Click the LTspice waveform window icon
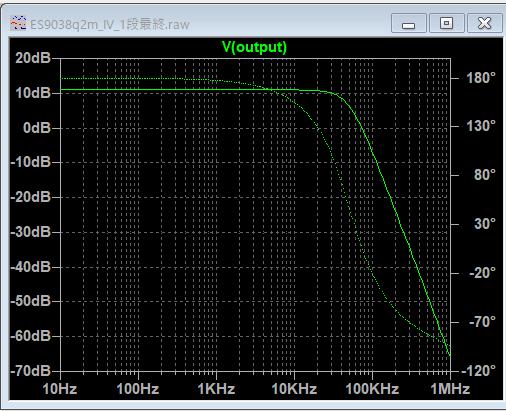506x411 pixels. [18, 23]
